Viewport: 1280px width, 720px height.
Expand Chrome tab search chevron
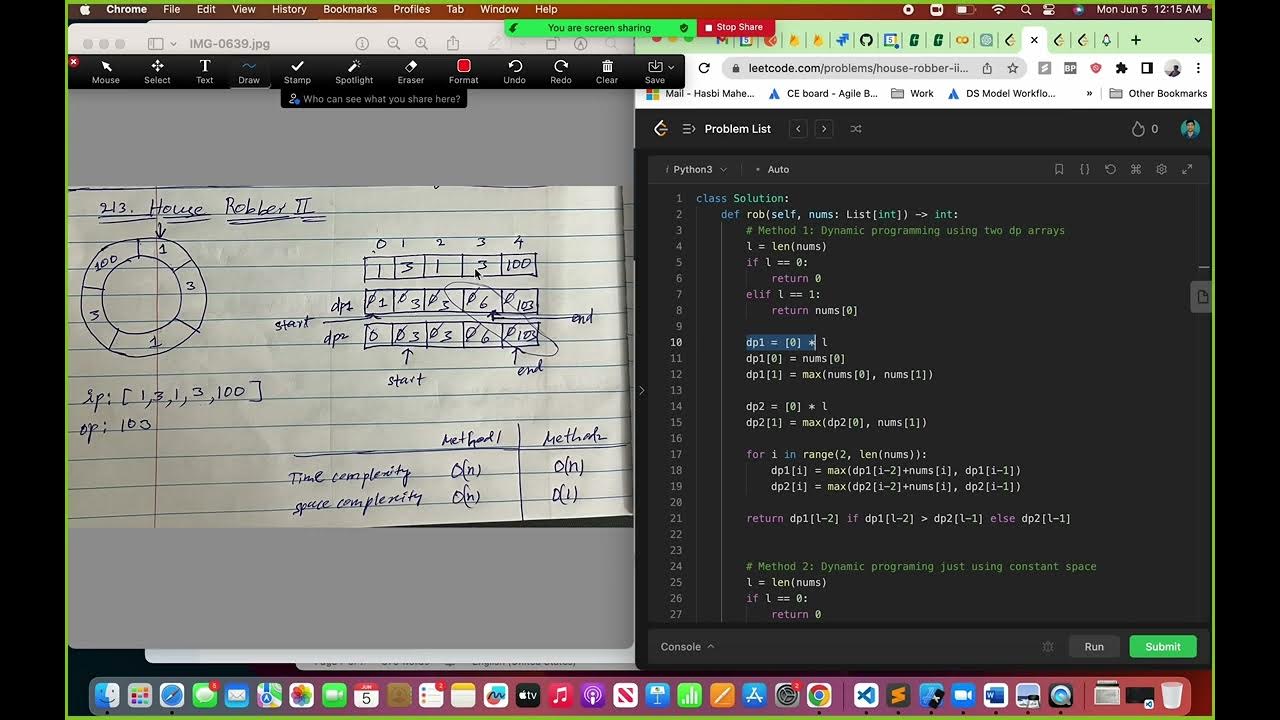[1198, 40]
